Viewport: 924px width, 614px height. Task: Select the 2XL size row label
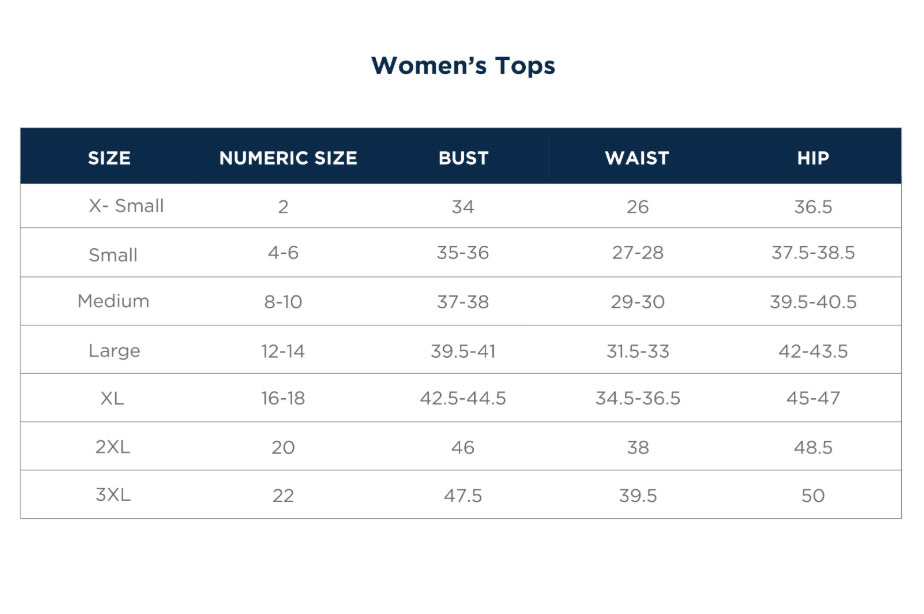point(113,447)
